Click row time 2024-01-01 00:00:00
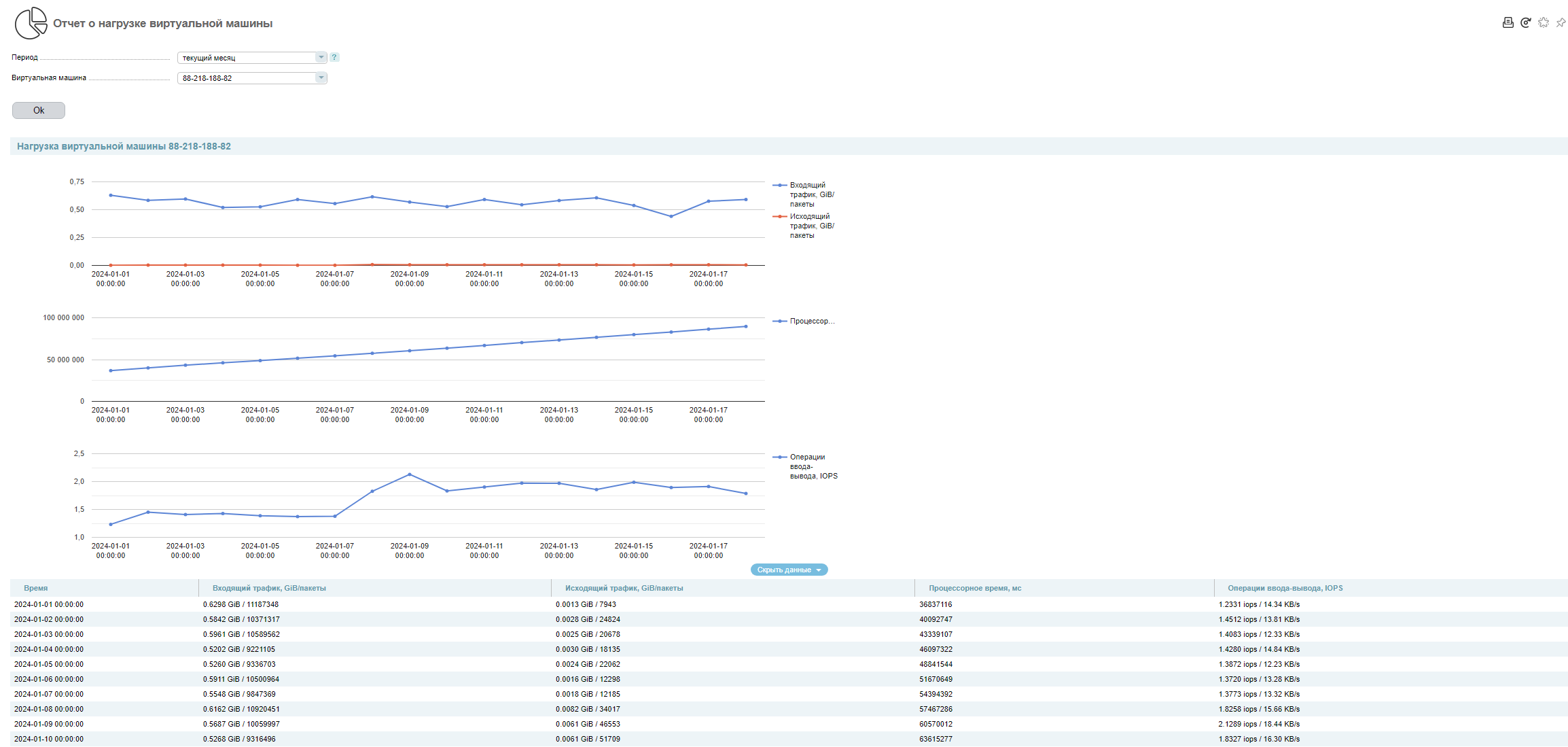The width and height of the screenshot is (1568, 747). [49, 604]
